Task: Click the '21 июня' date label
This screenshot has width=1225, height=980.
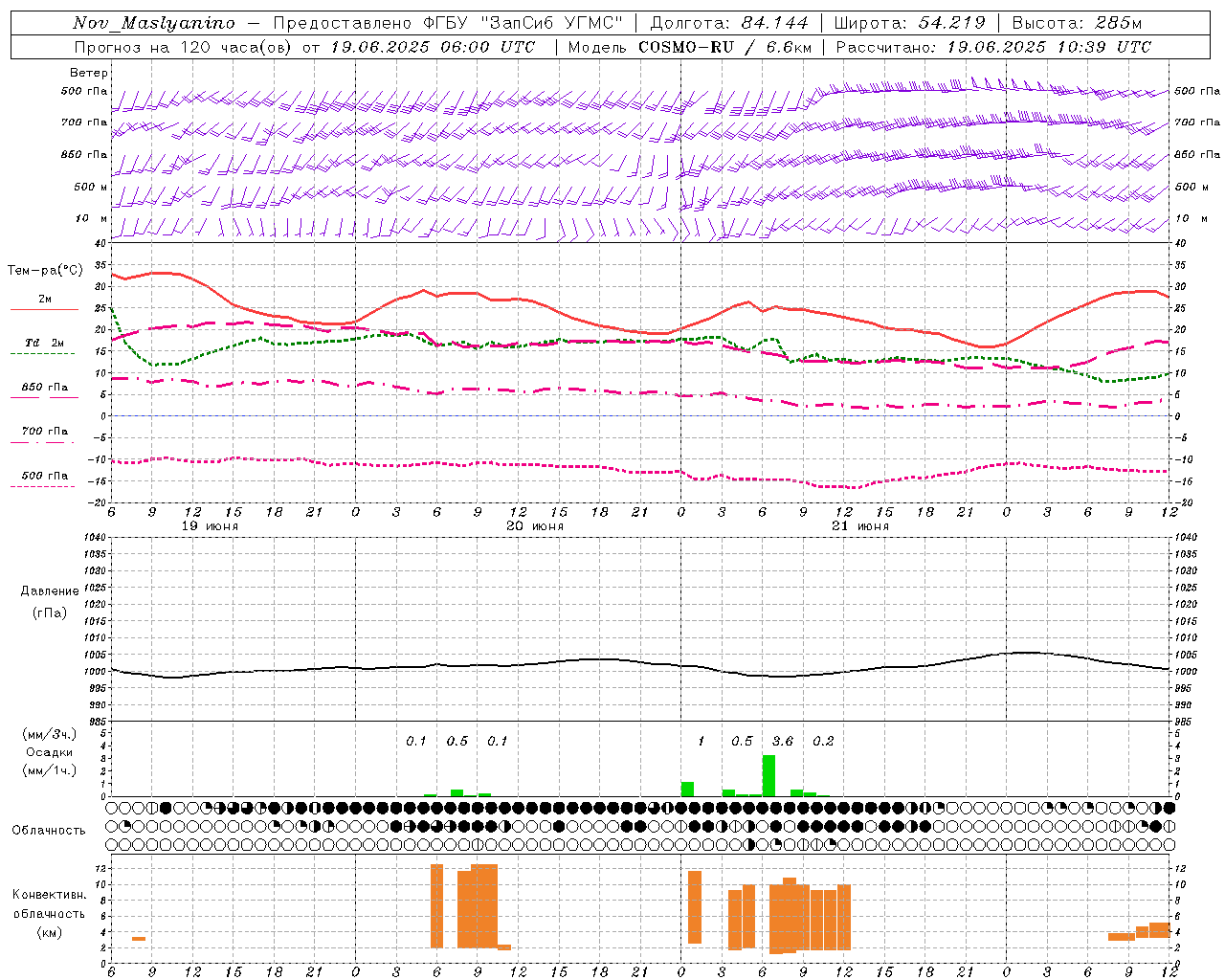Action: coord(860,526)
